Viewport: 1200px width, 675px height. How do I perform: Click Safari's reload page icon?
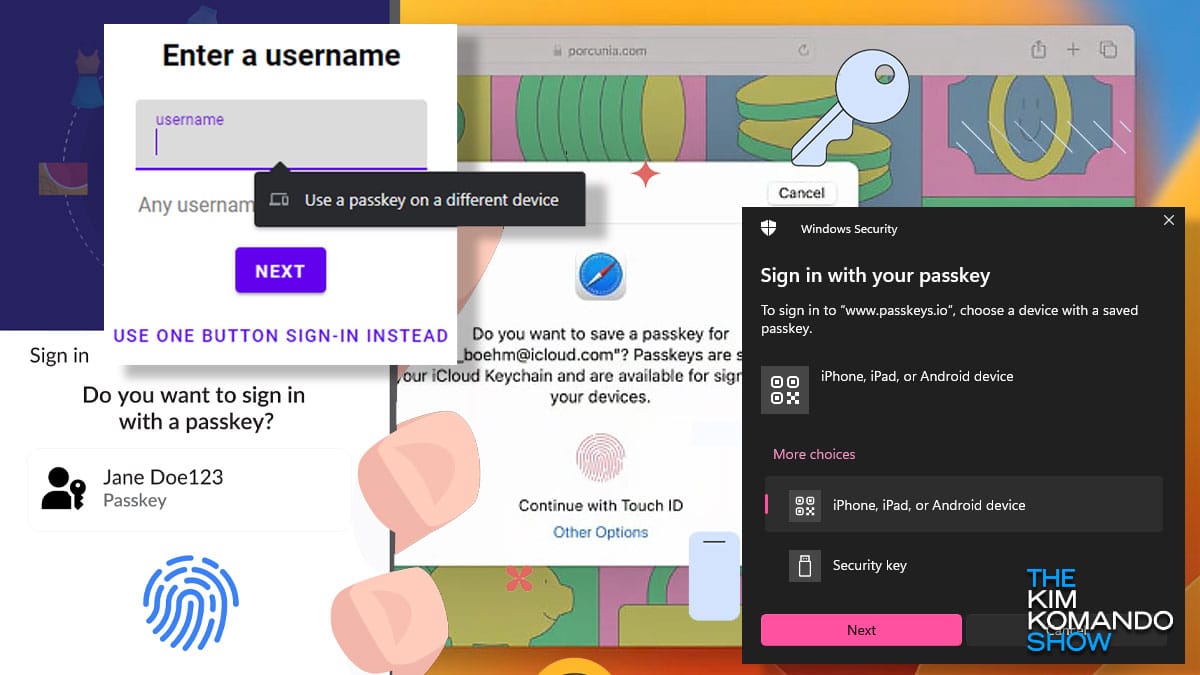pyautogui.click(x=802, y=50)
